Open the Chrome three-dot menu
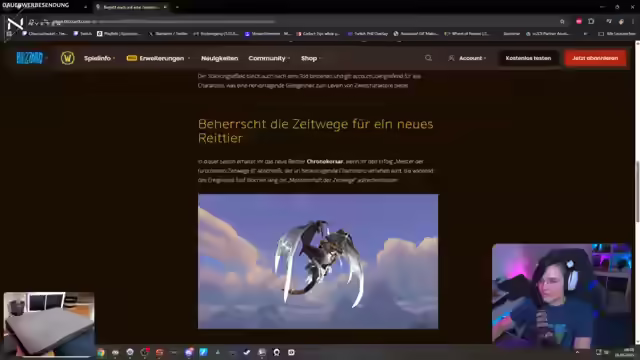This screenshot has height=360, width=640. click(x=633, y=21)
